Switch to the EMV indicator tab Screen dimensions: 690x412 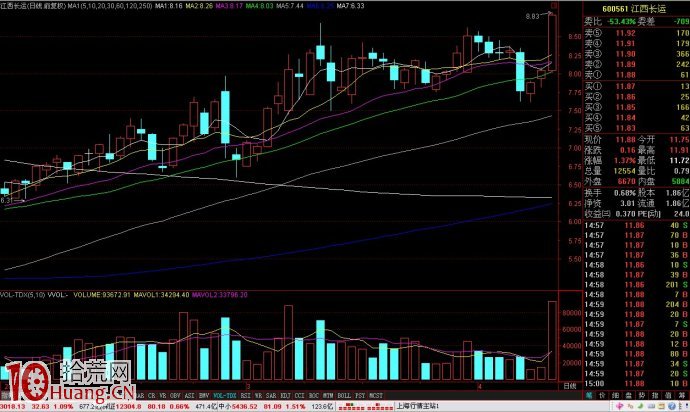click(204, 396)
